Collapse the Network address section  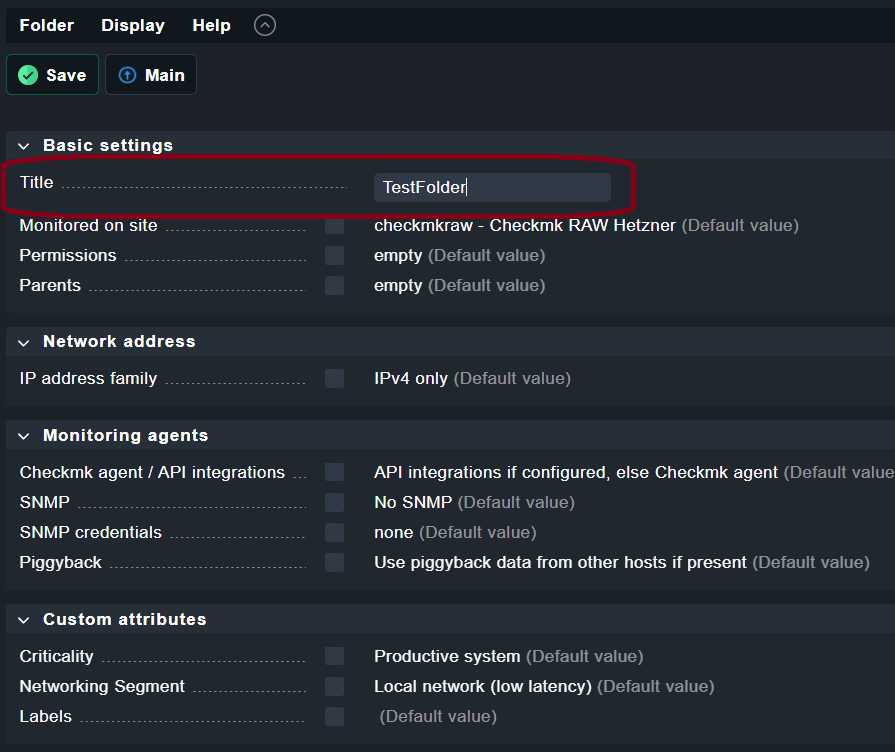pos(23,343)
